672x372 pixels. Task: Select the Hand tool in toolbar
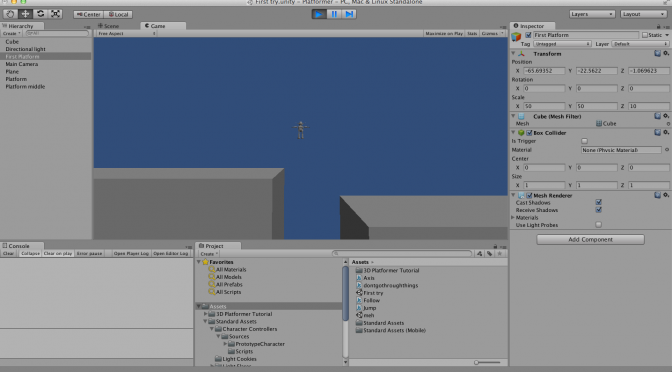[11, 14]
